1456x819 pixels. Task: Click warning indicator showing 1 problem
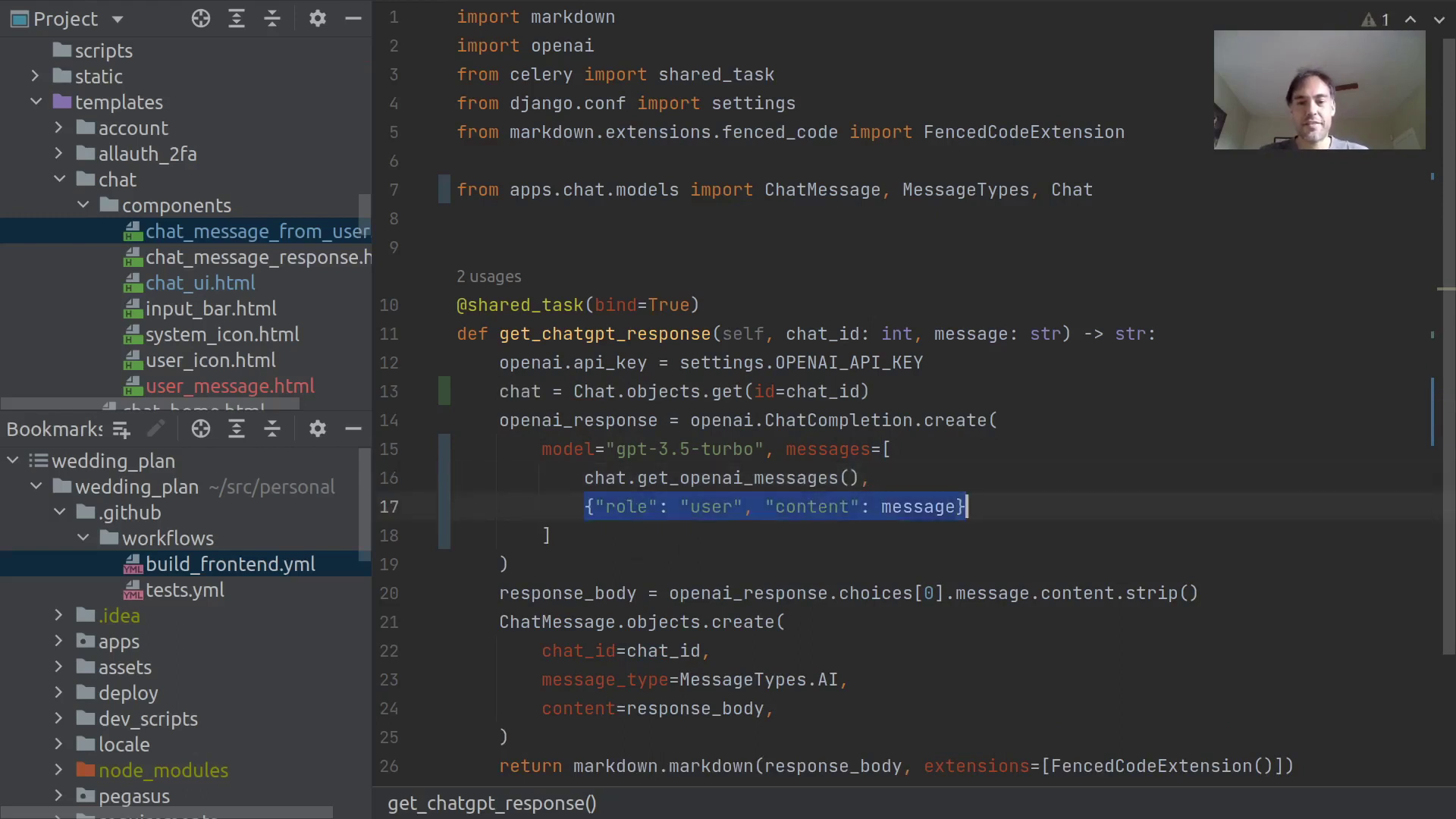coord(1376,20)
